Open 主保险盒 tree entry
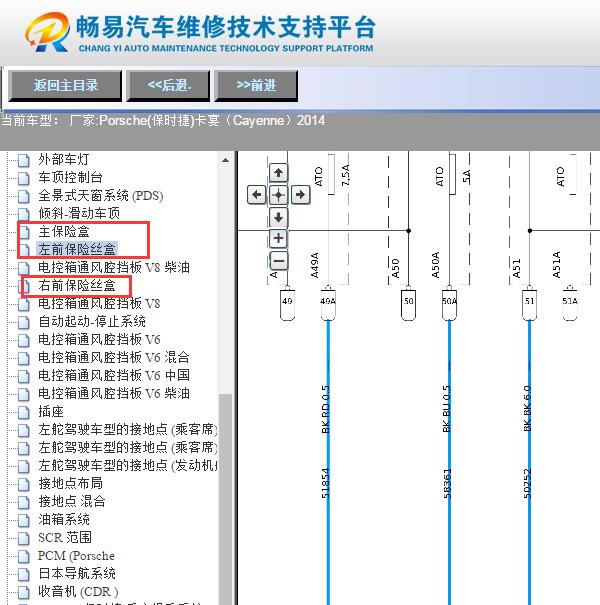The height and width of the screenshot is (605, 600). [64, 231]
